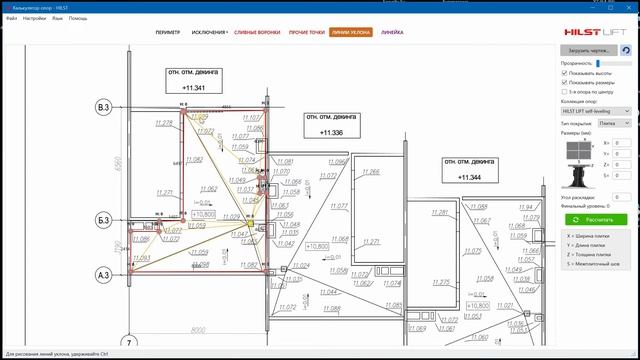Open the Помощь menu
This screenshot has height=360, width=640.
click(78, 18)
